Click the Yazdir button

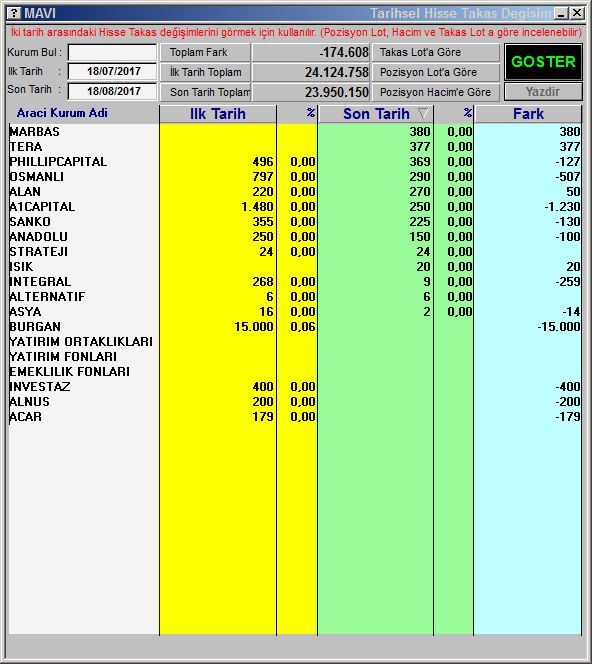(x=543, y=92)
